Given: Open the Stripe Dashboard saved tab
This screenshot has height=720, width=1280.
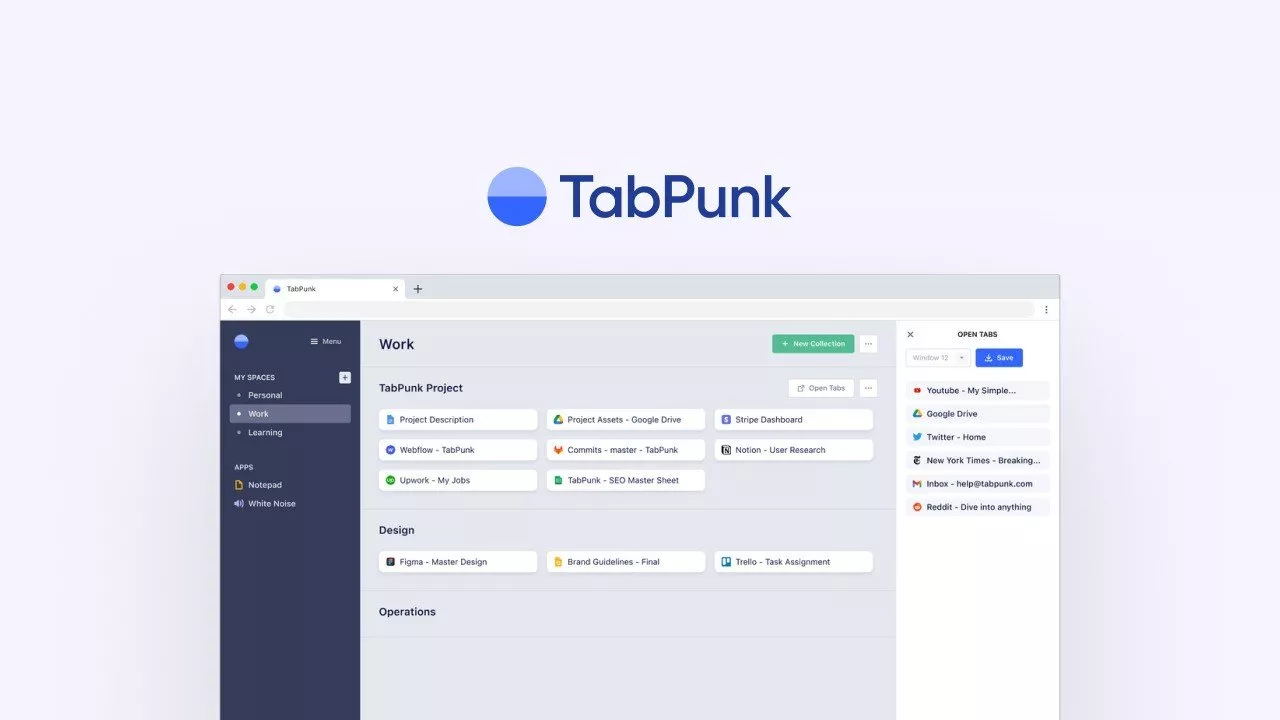Looking at the screenshot, I should pos(793,420).
